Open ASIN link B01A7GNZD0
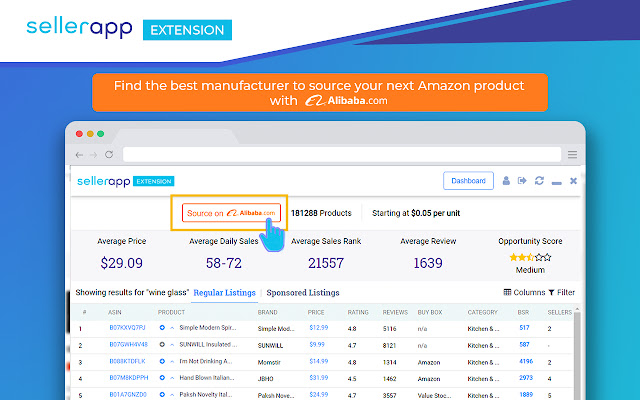 pyautogui.click(x=128, y=395)
